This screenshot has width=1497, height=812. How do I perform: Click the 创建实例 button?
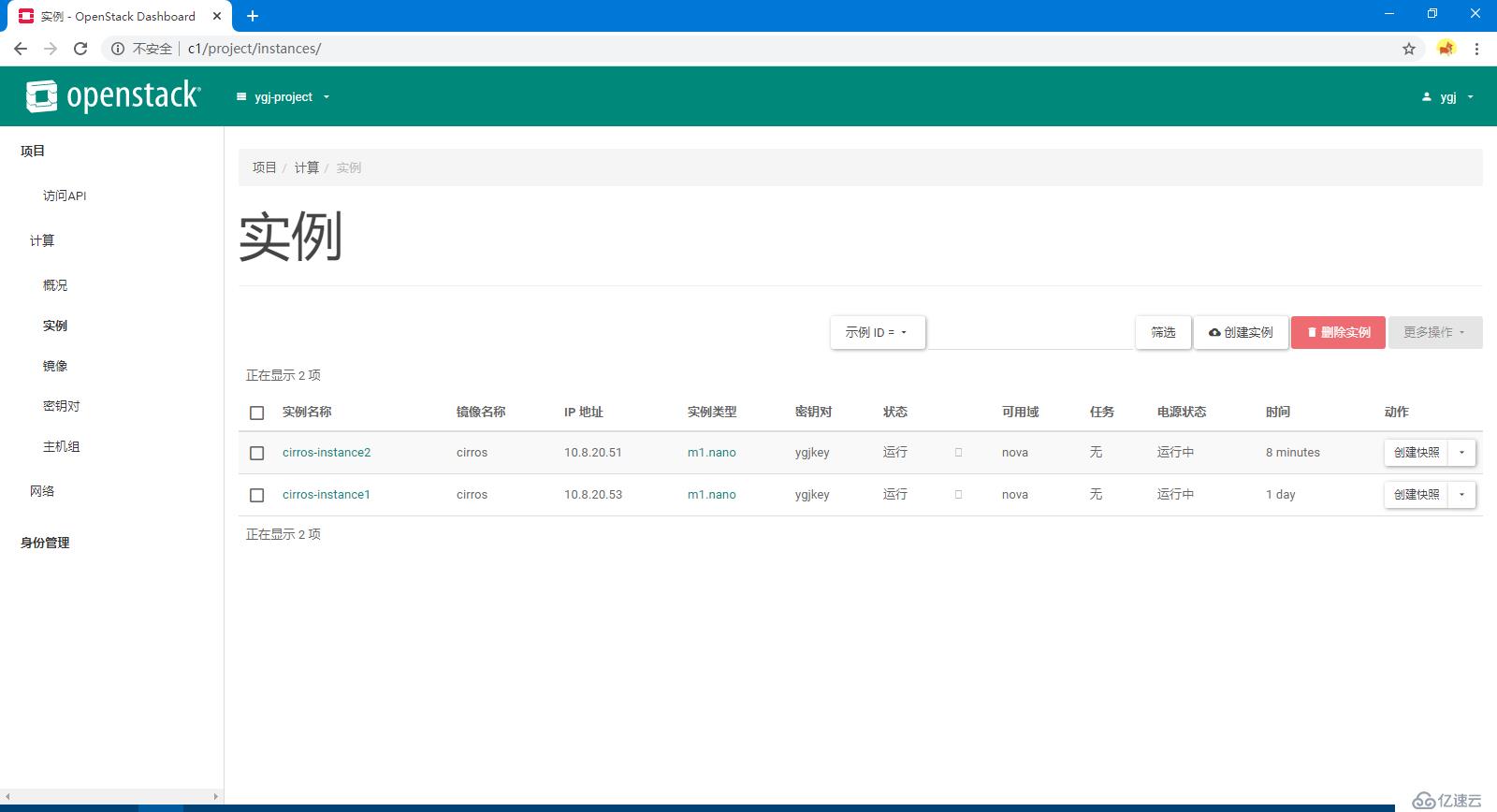click(x=1241, y=332)
